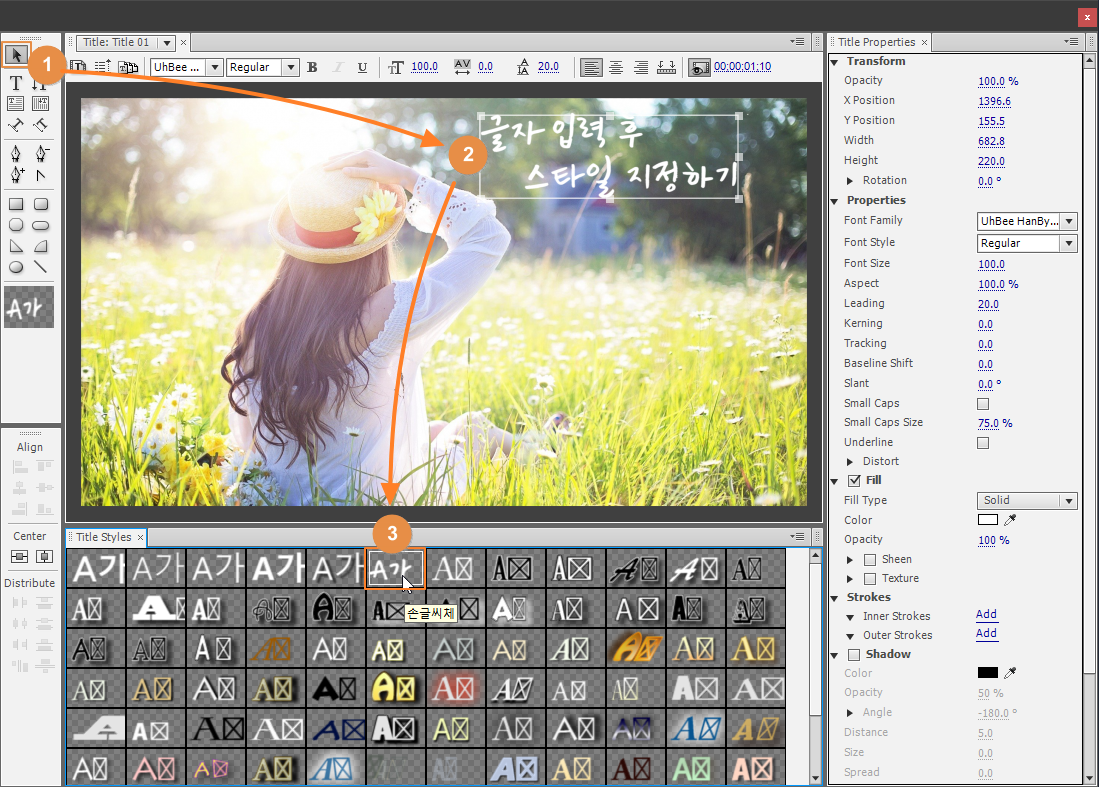Select the Path Type tool

pos(15,125)
